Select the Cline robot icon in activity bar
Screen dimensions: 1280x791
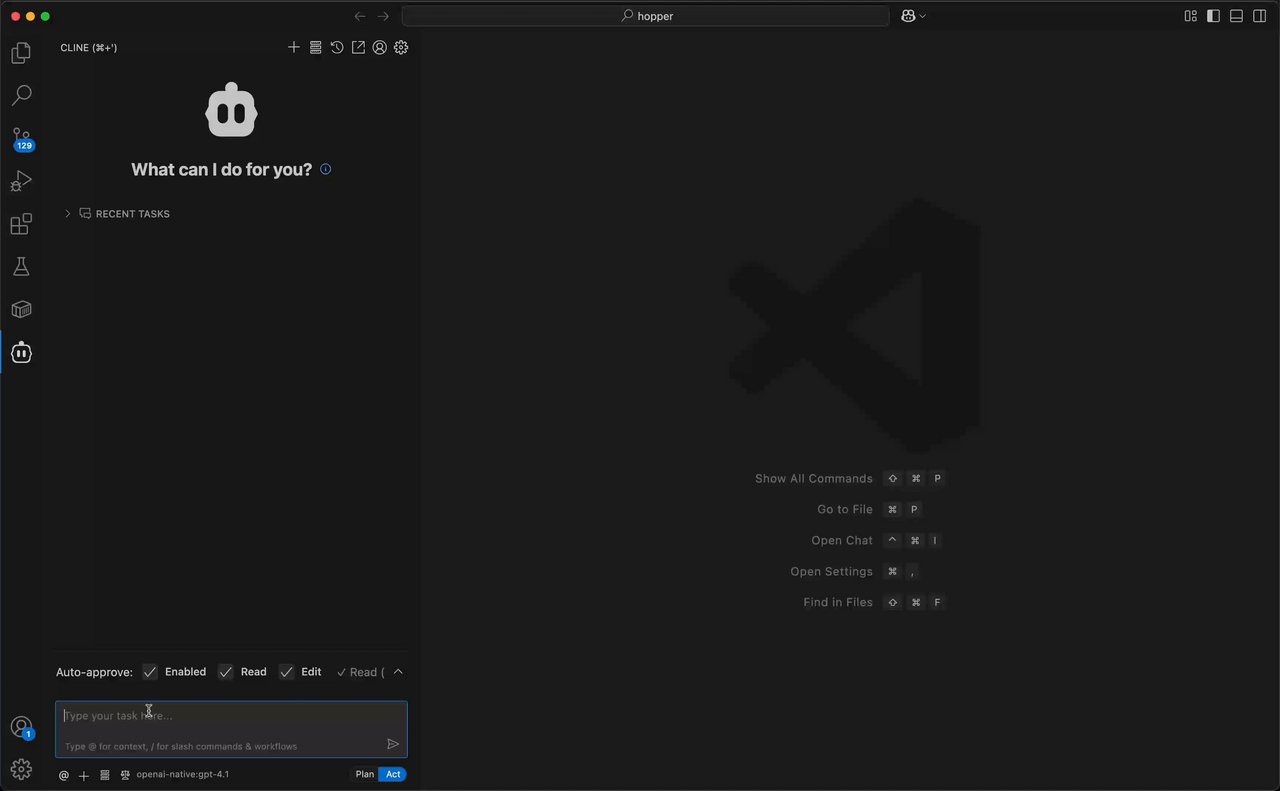click(x=21, y=352)
